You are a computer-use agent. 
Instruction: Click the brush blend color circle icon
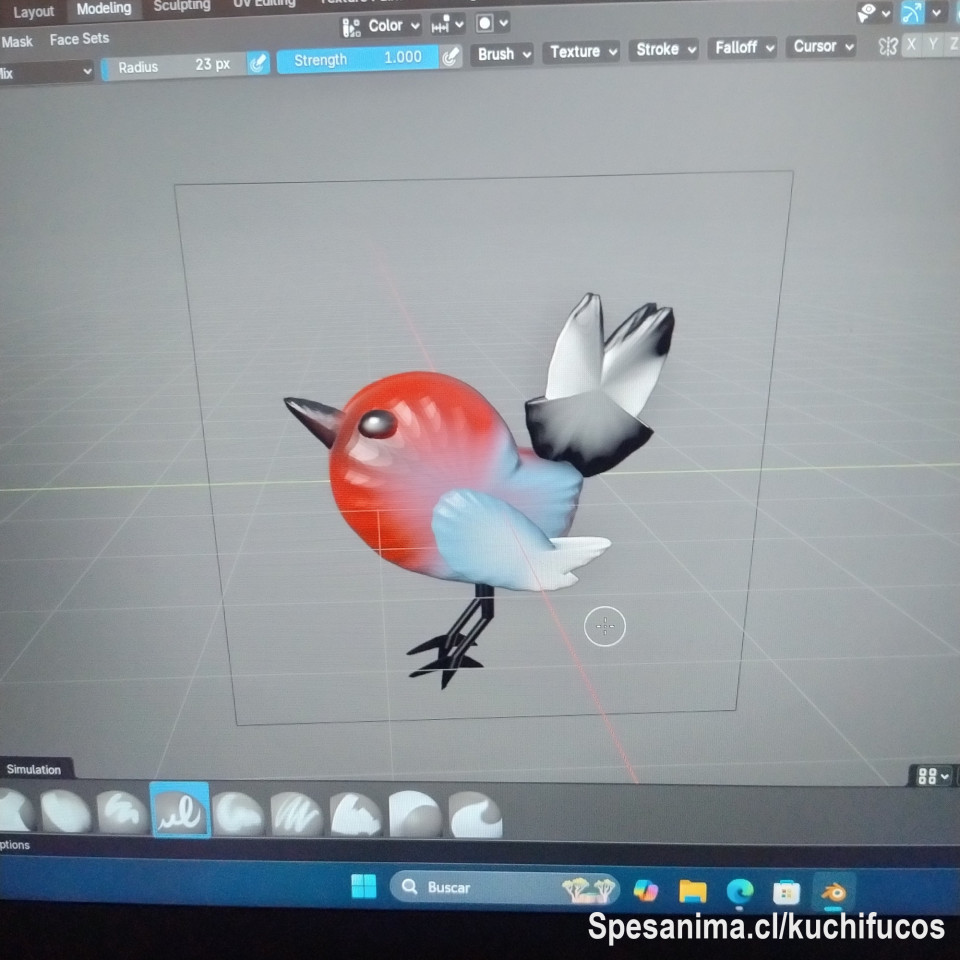(x=487, y=24)
